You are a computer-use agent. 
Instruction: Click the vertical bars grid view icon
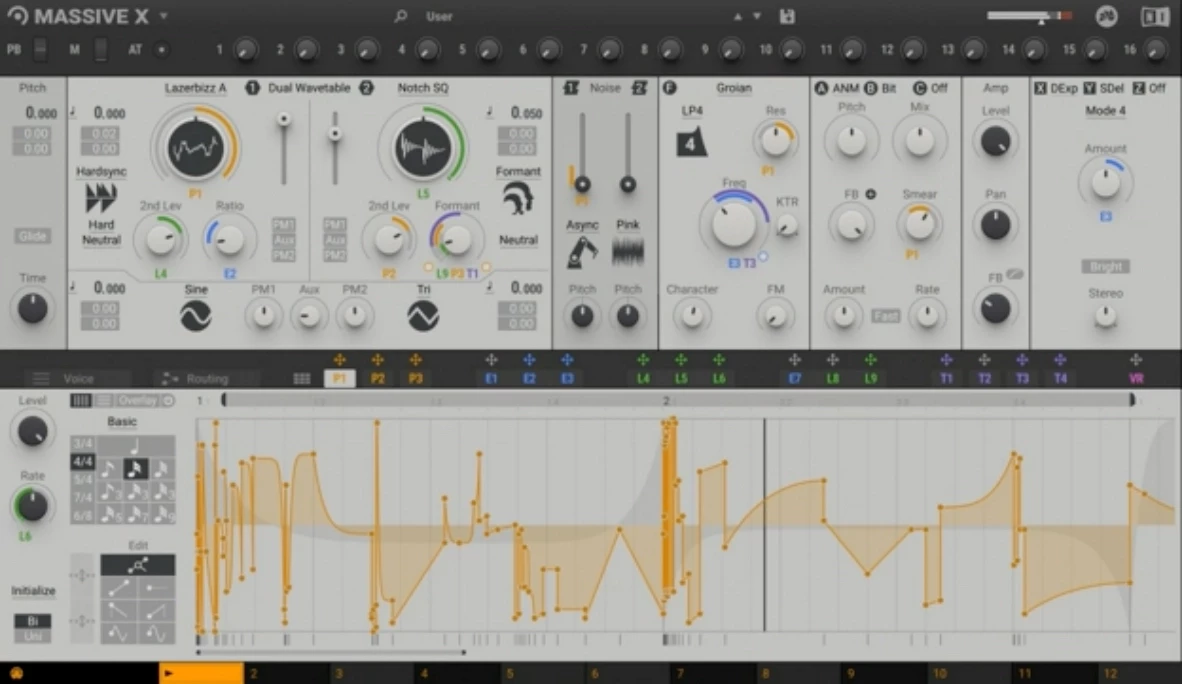pos(81,400)
